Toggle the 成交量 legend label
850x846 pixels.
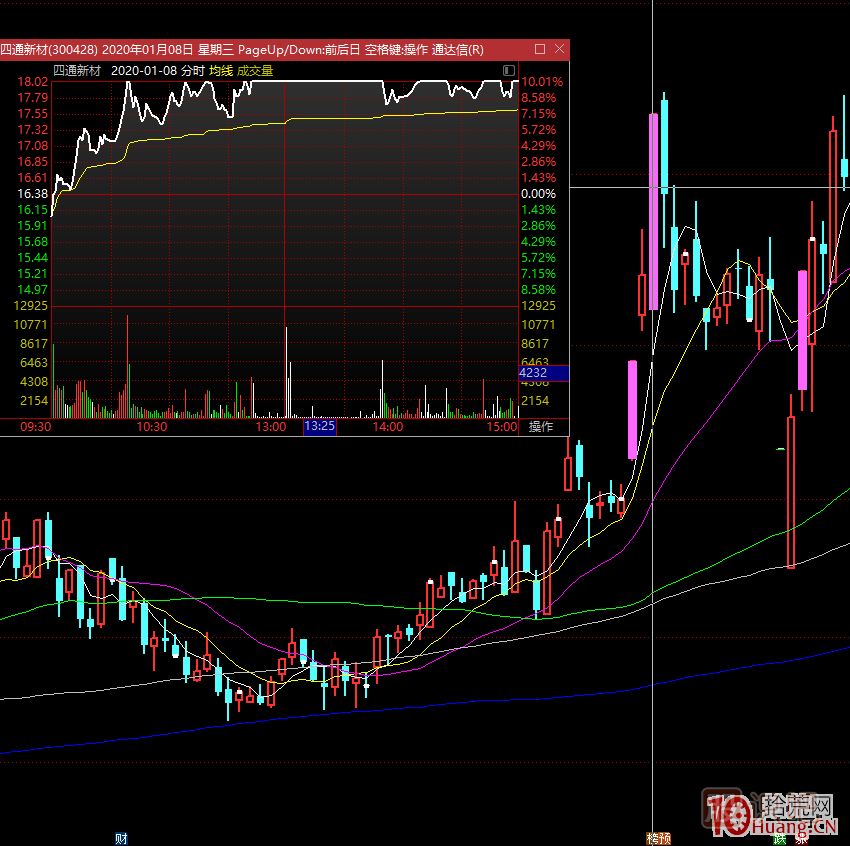(255, 71)
